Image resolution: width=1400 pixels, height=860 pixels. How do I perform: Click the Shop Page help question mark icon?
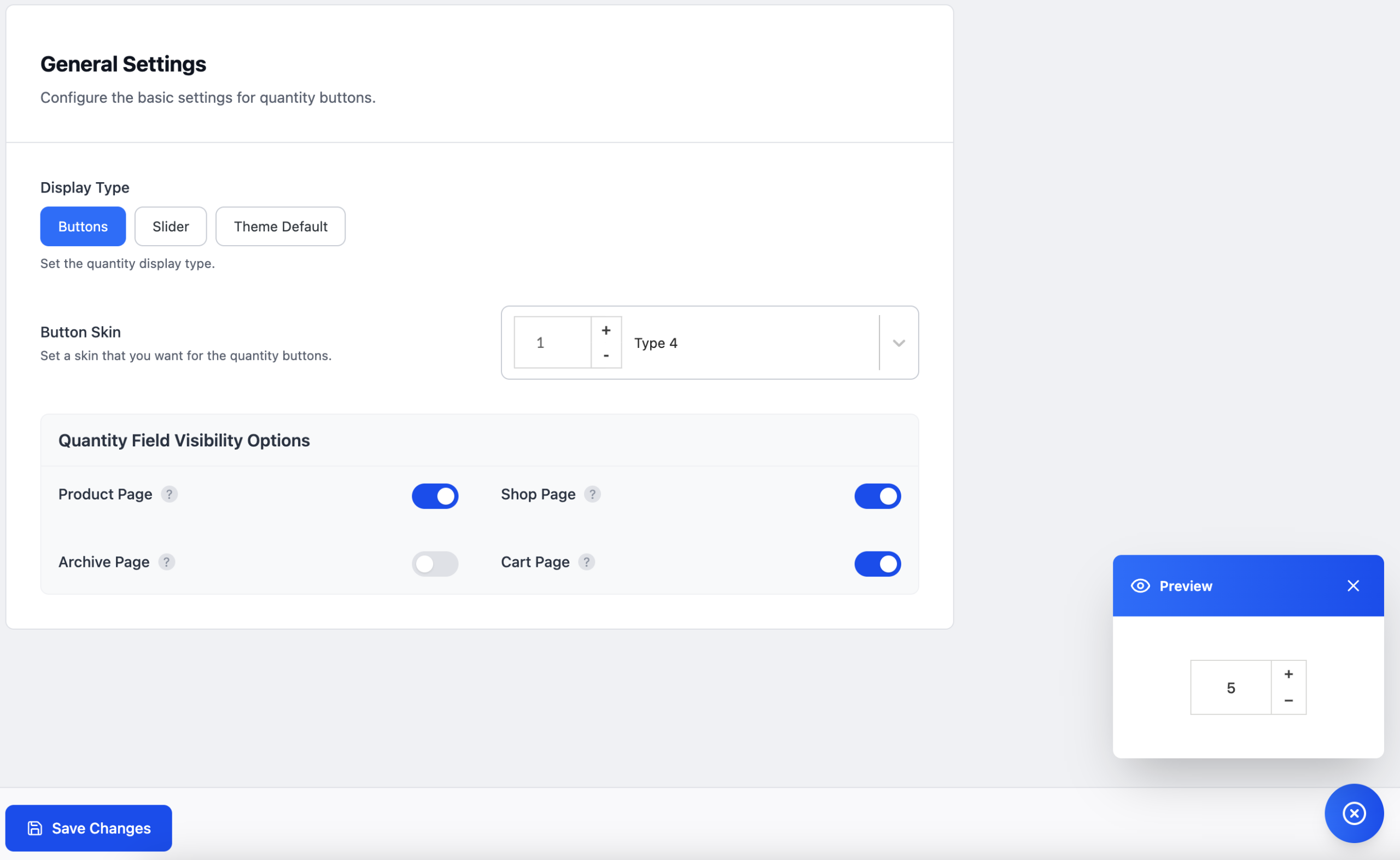(592, 494)
